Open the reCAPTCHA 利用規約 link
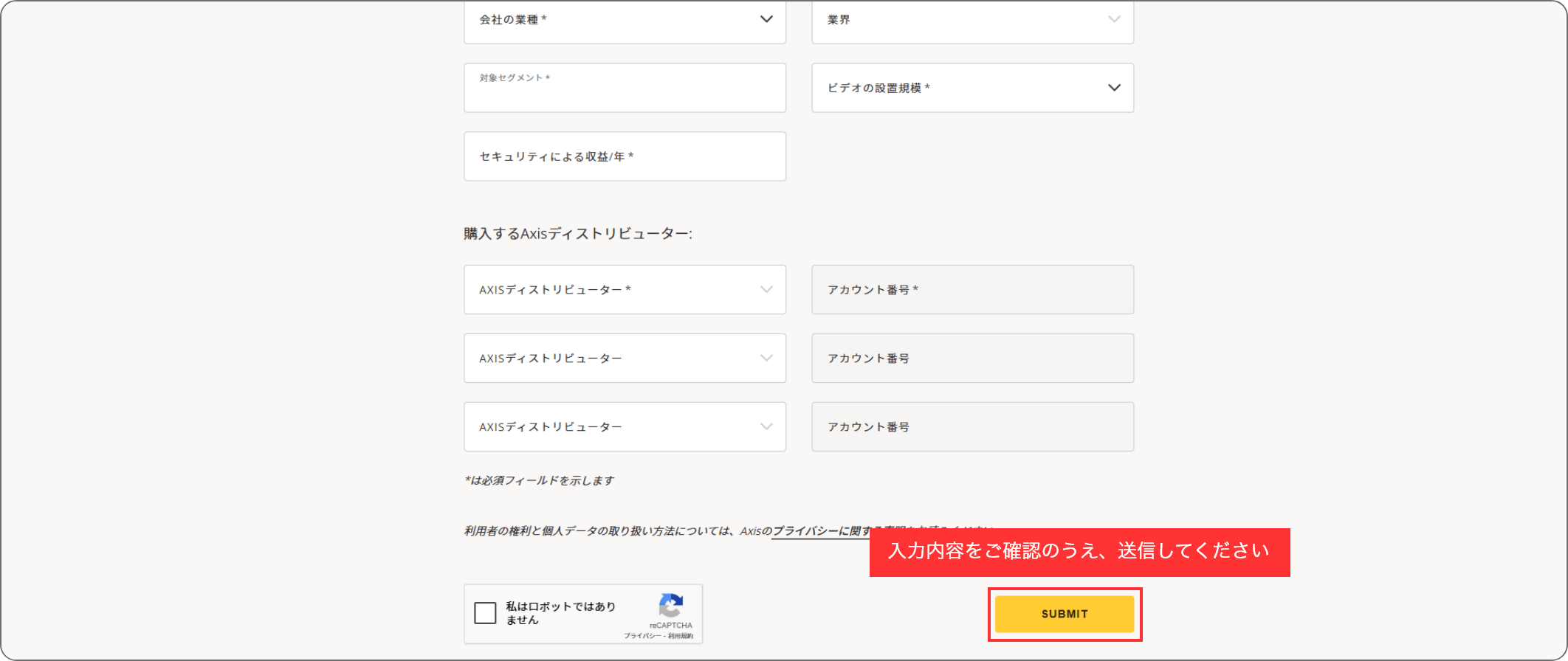Image resolution: width=1568 pixels, height=661 pixels. pyautogui.click(x=681, y=636)
